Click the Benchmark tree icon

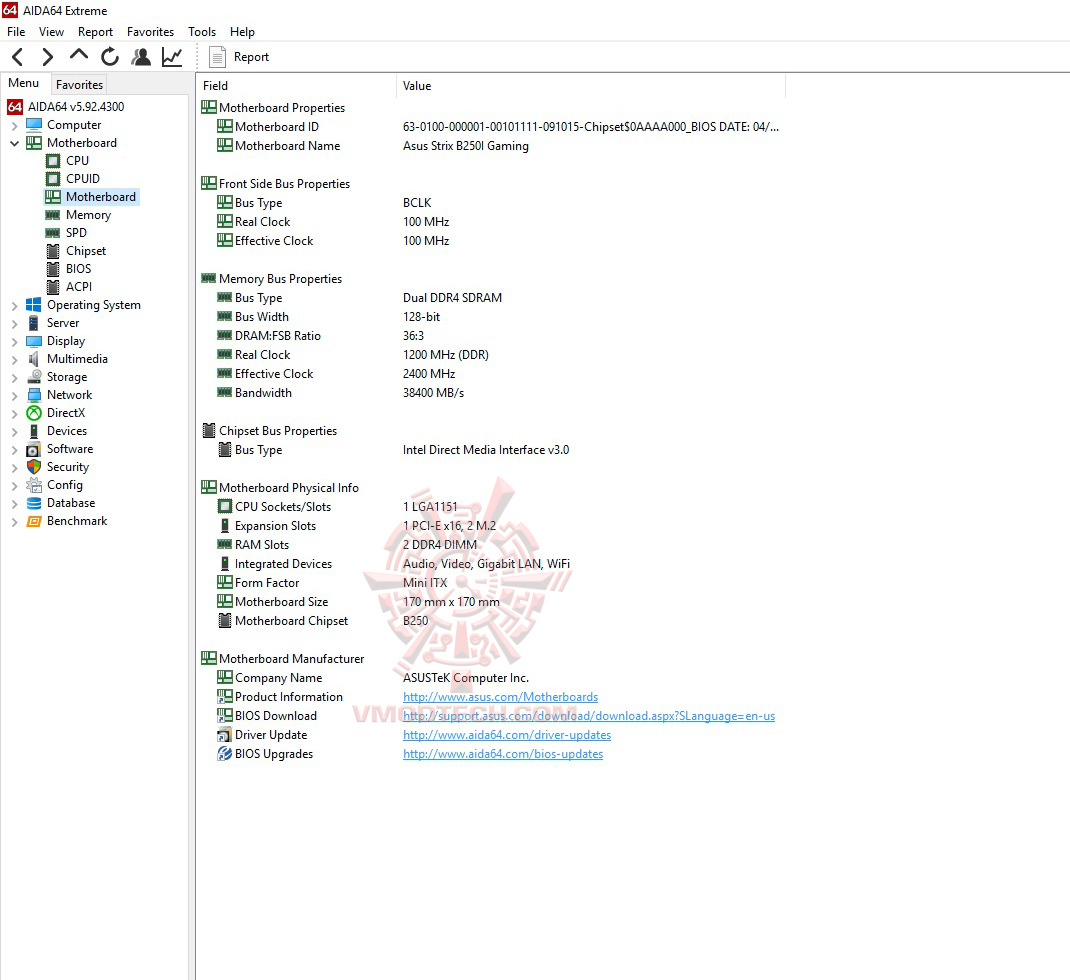[34, 521]
